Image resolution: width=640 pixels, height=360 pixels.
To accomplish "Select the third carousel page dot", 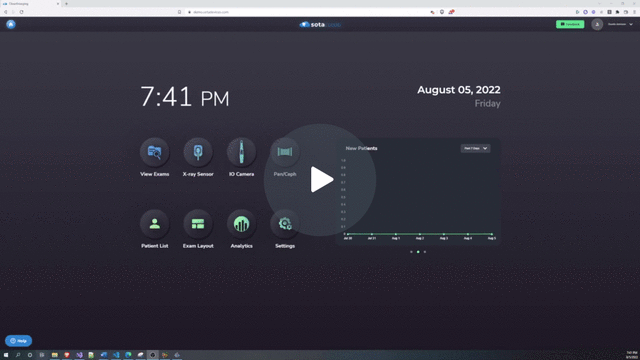I will pos(425,252).
